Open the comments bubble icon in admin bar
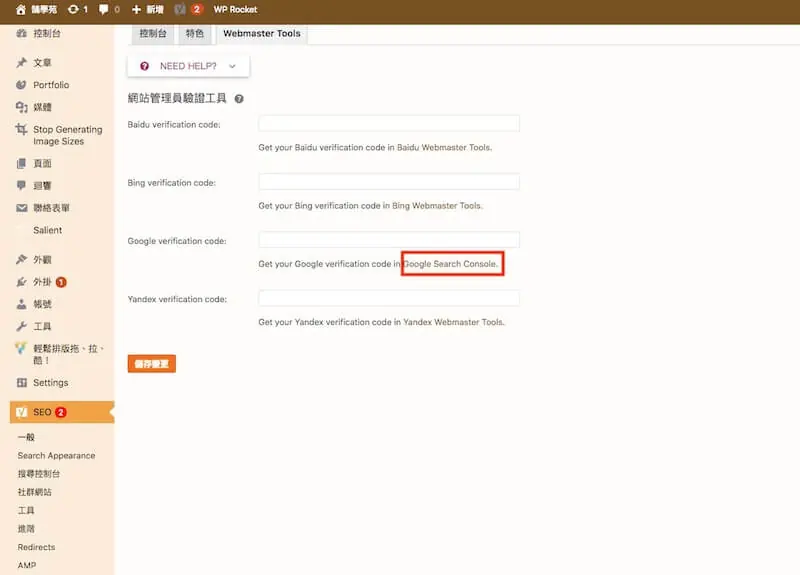This screenshot has width=800, height=575. pyautogui.click(x=104, y=9)
